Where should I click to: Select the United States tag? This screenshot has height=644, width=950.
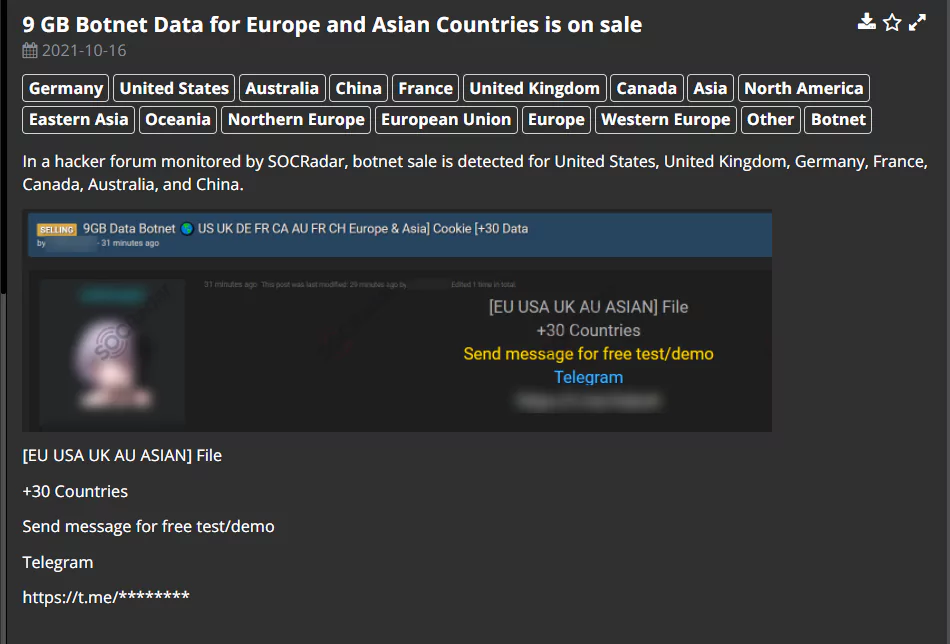click(174, 88)
